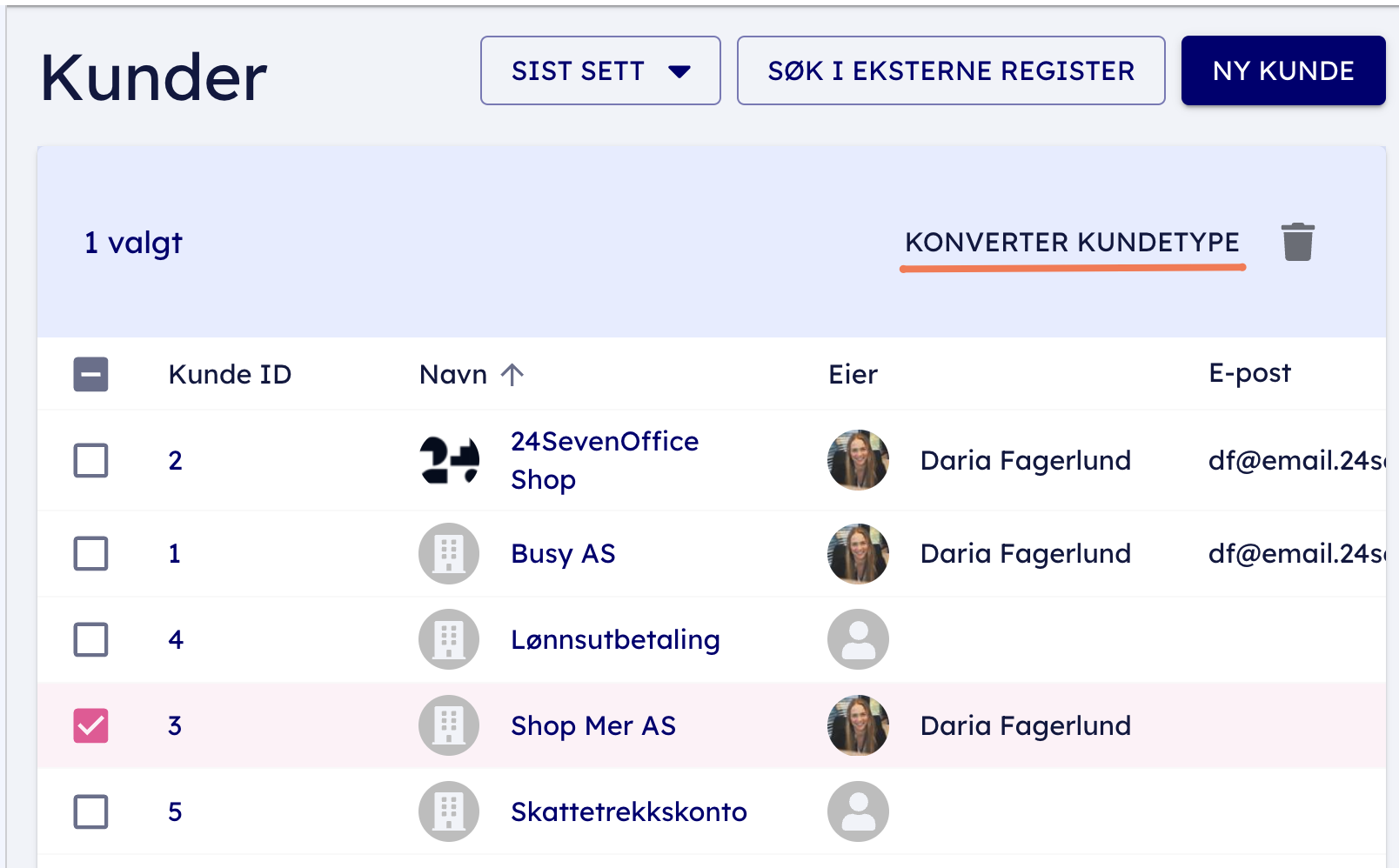Screen dimensions: 1399x868
Task: Open the SIST SETT dropdown
Action: click(600, 70)
